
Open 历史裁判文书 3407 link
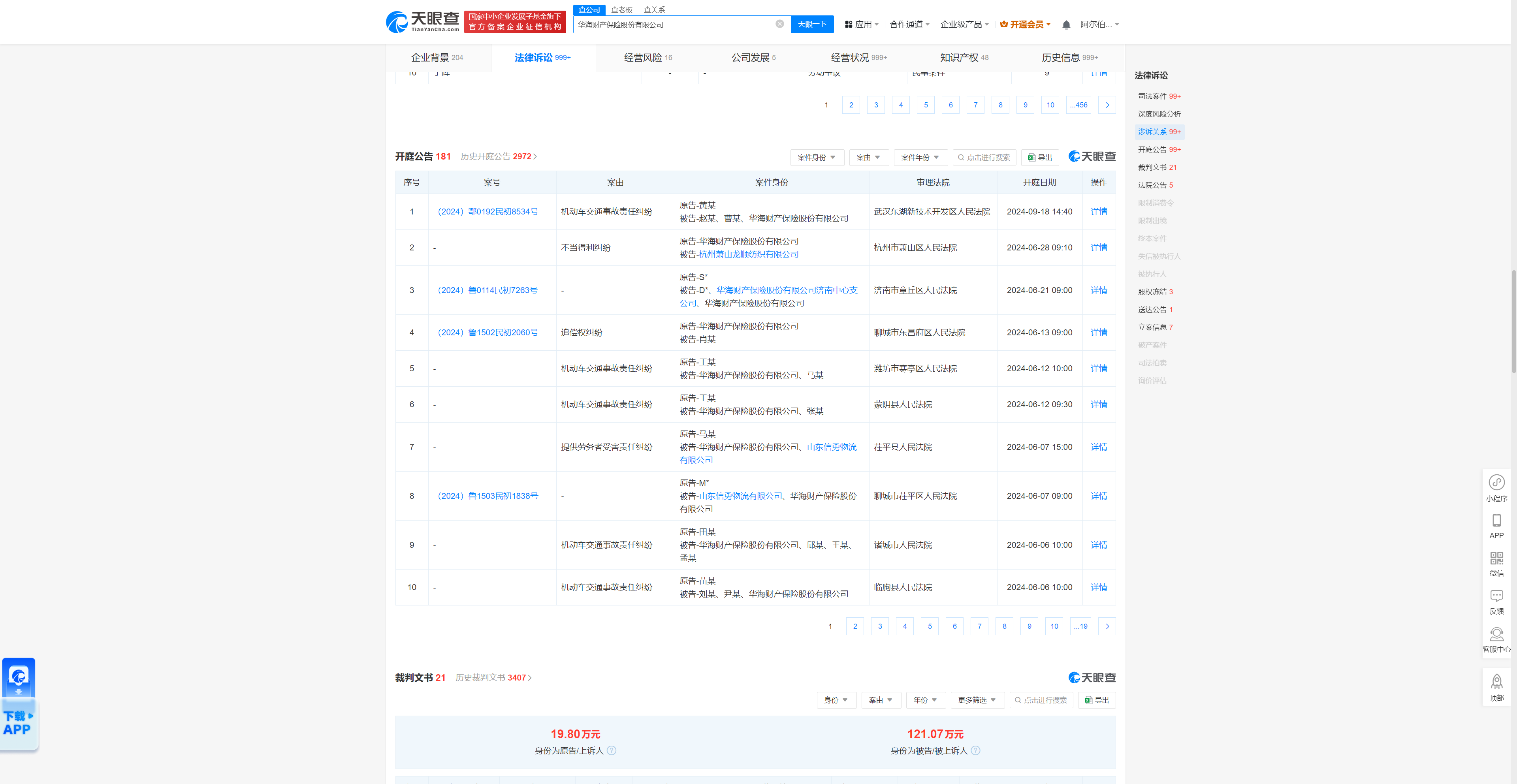(x=493, y=678)
